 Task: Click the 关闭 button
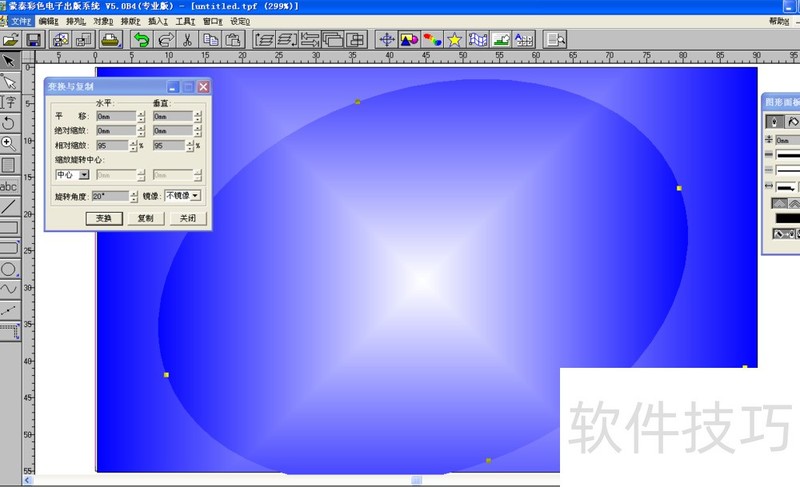coord(187,218)
